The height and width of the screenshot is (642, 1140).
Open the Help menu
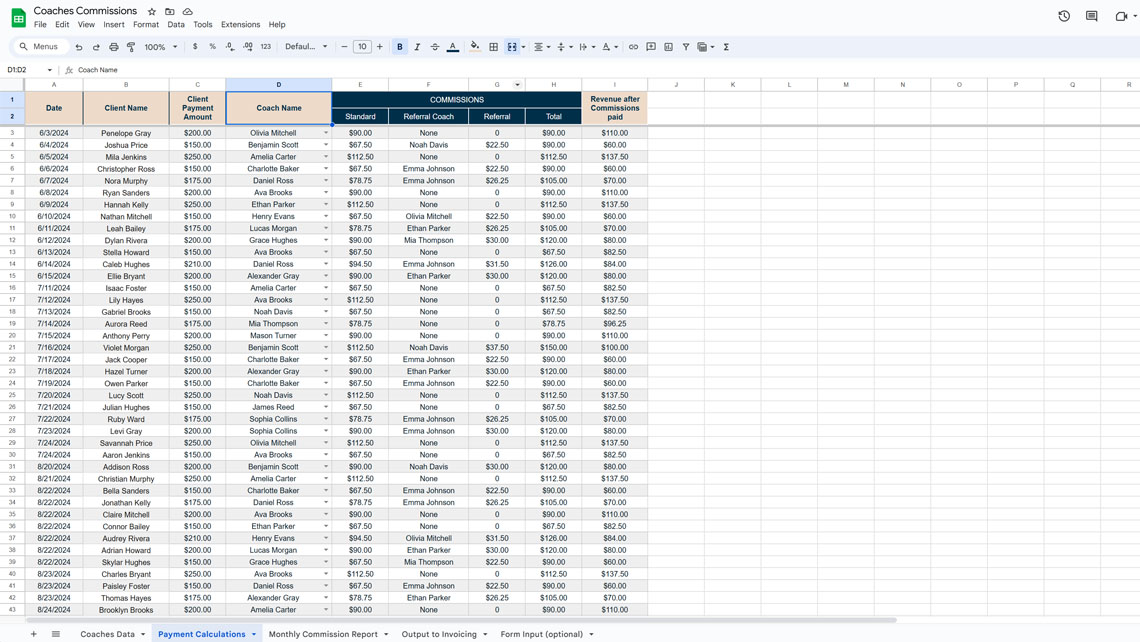click(276, 25)
